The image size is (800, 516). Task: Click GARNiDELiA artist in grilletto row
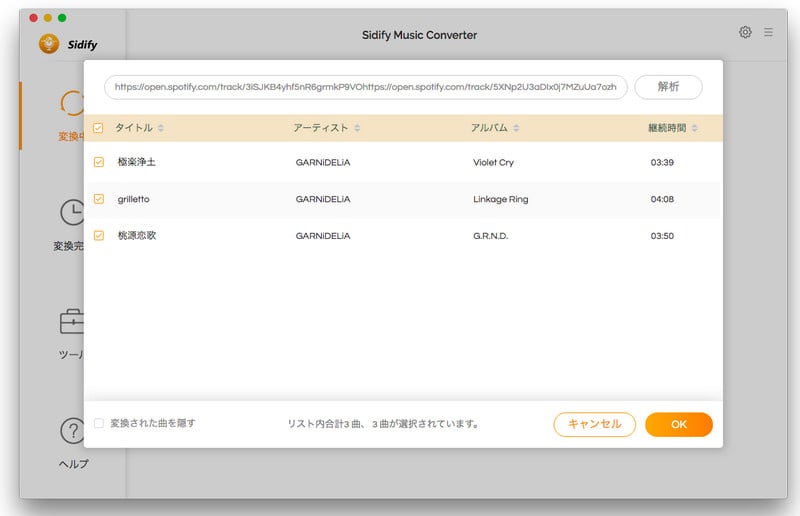pyautogui.click(x=323, y=199)
